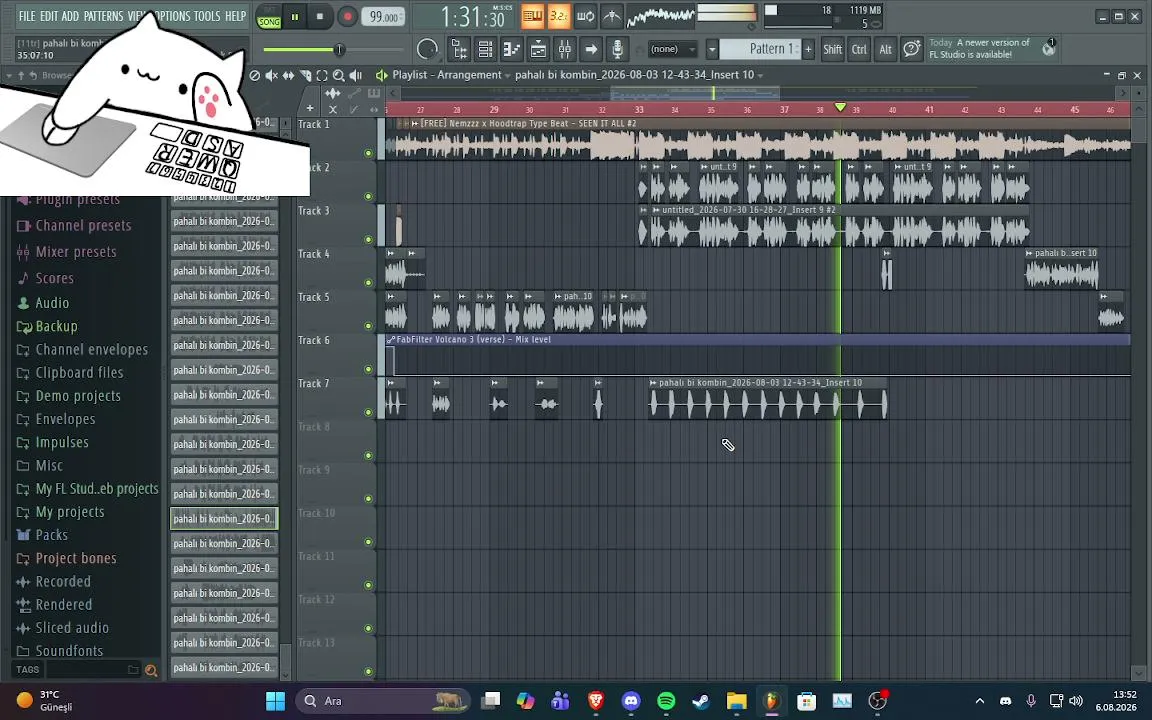Click the red record button

coord(348,16)
